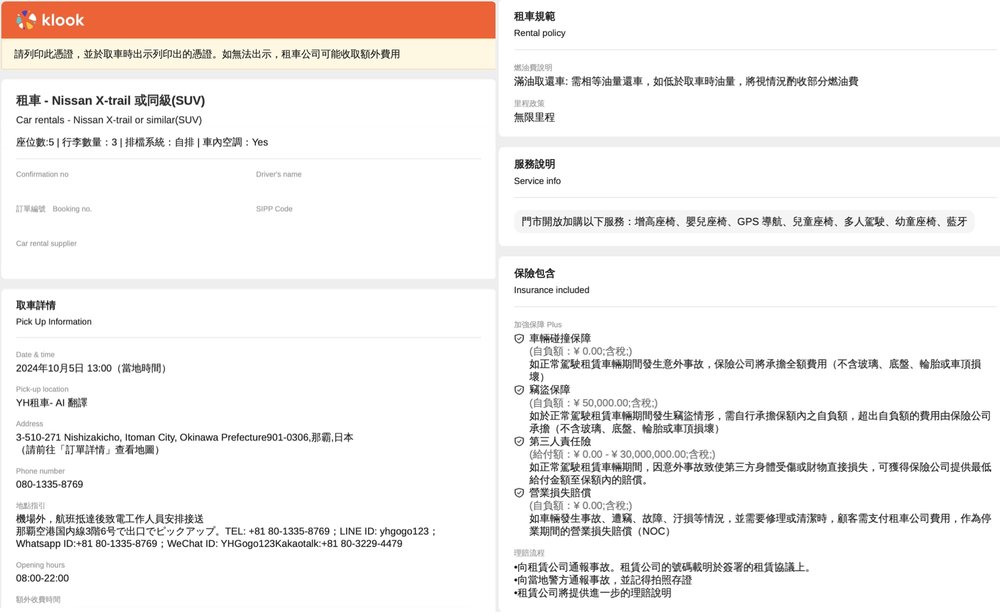Click the 訂單編號 Booking no. label
This screenshot has width=1000, height=614.
[54, 209]
